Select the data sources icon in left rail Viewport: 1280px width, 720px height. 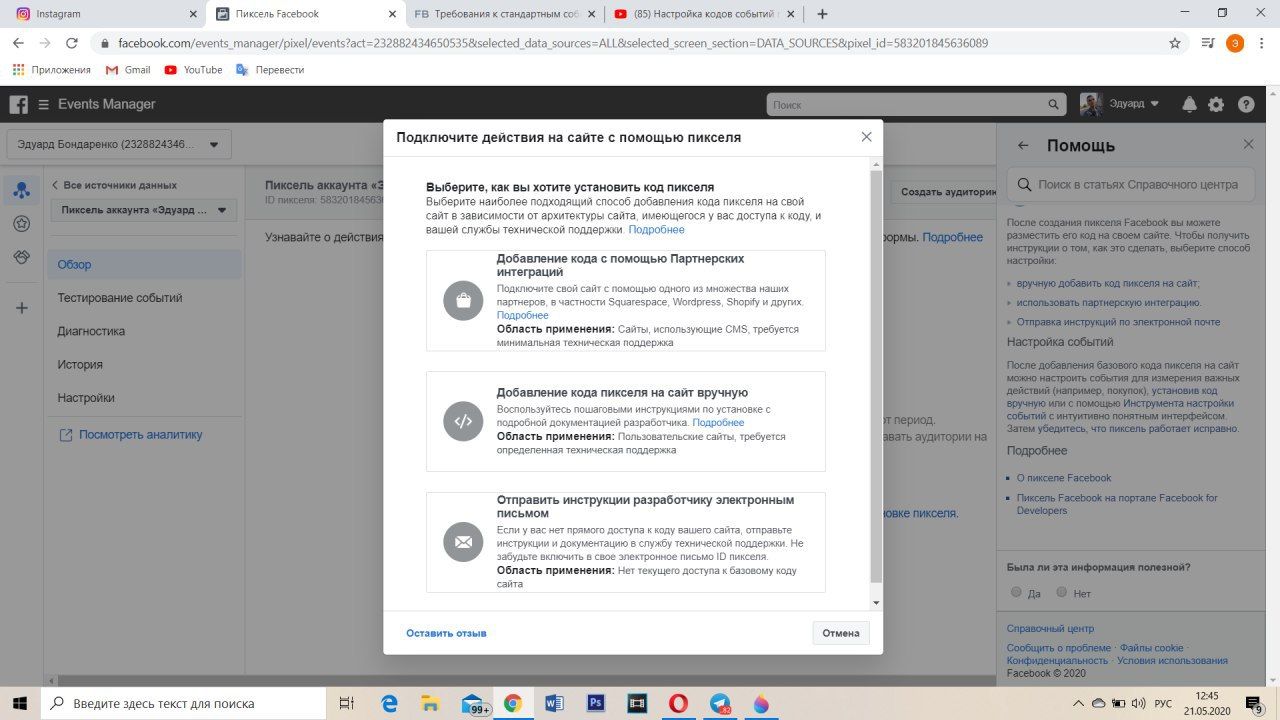coord(21,190)
